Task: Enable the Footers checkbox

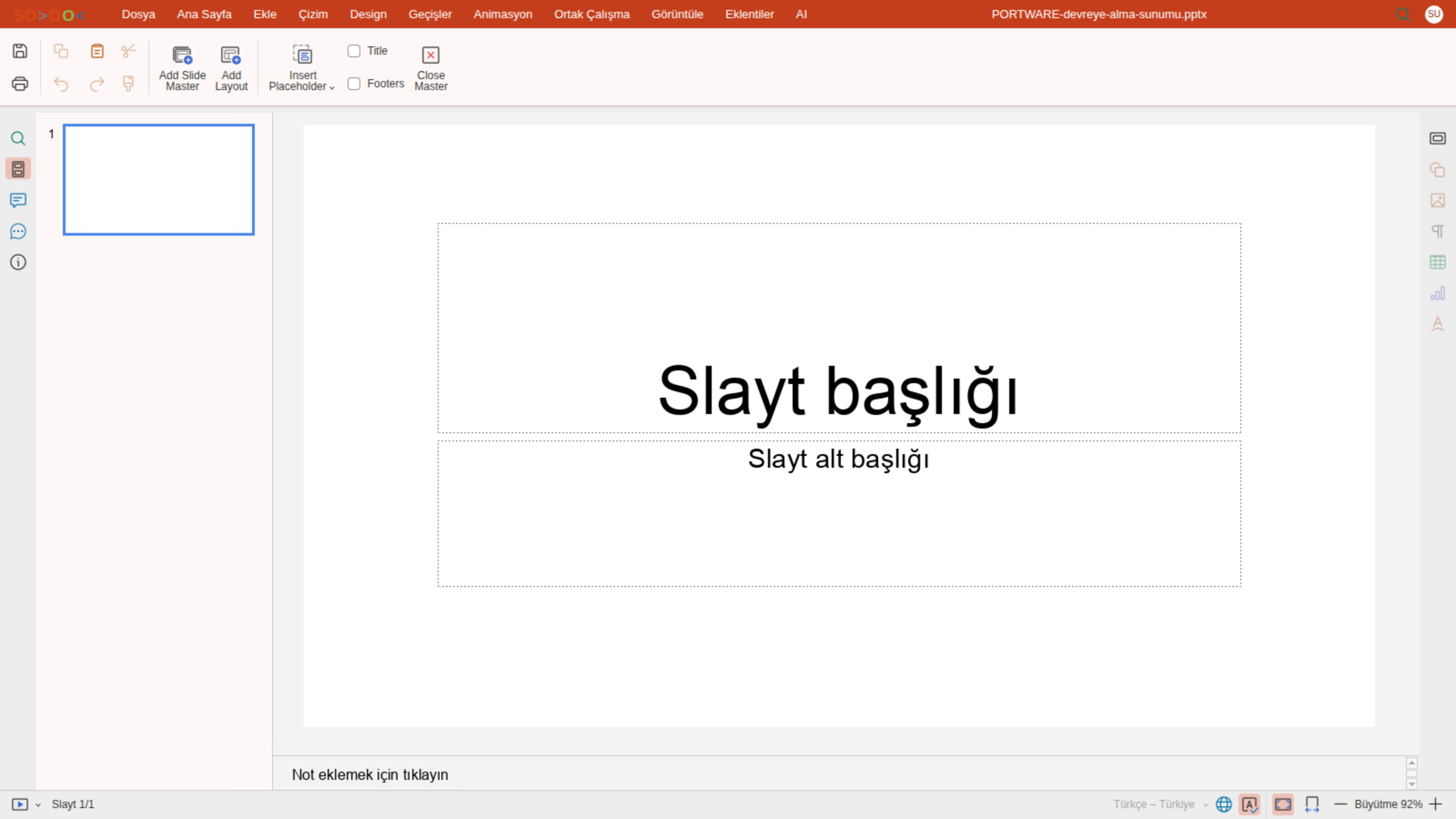Action: (354, 84)
